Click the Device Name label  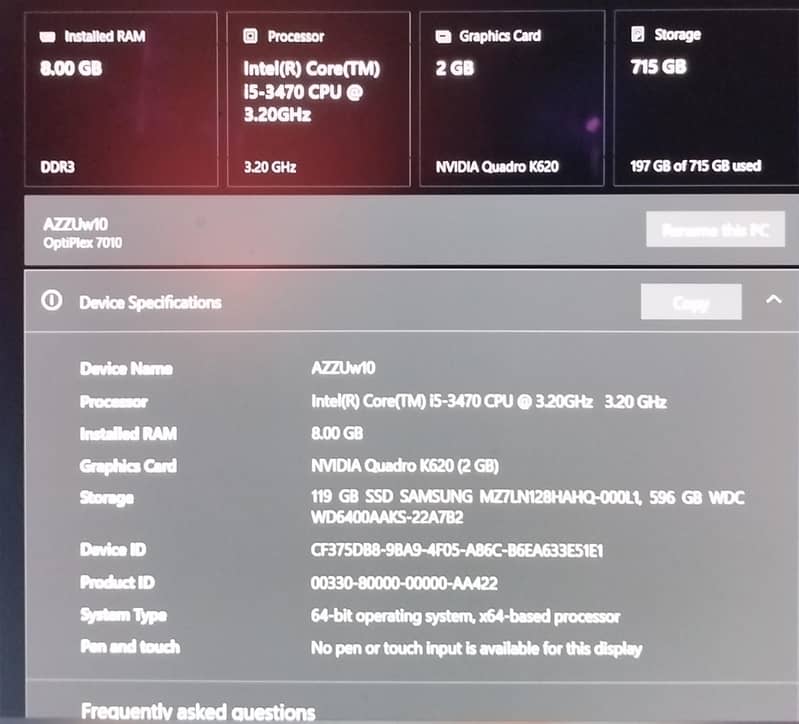[x=126, y=368]
